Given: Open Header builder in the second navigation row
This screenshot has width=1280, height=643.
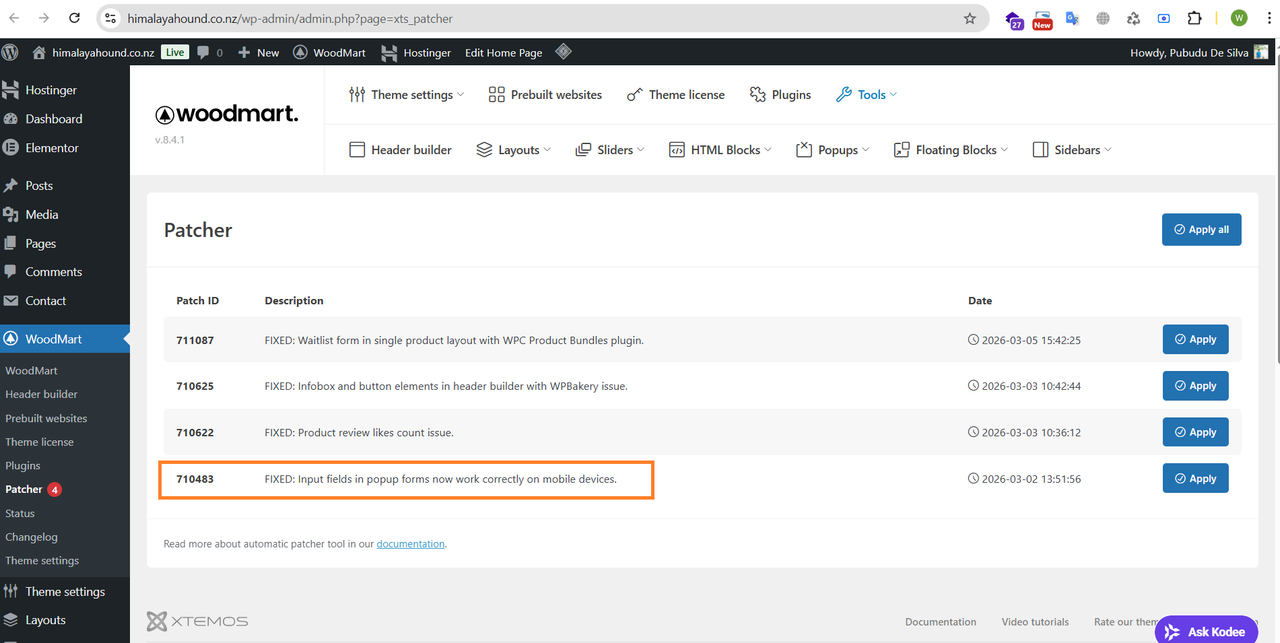Looking at the screenshot, I should tap(400, 150).
